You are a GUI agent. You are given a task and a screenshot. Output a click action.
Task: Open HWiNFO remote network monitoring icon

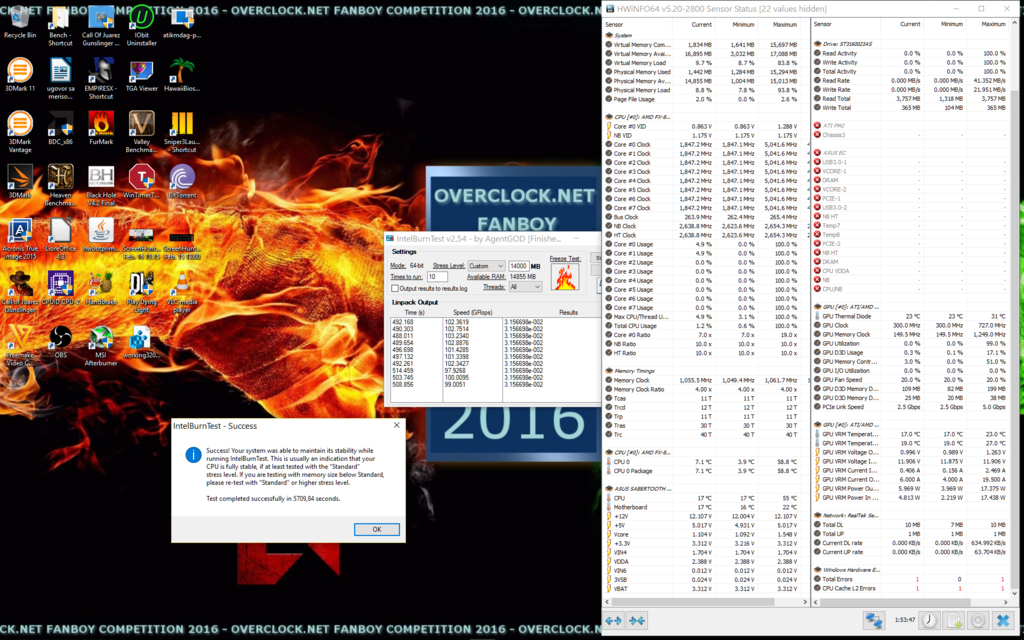point(872,620)
